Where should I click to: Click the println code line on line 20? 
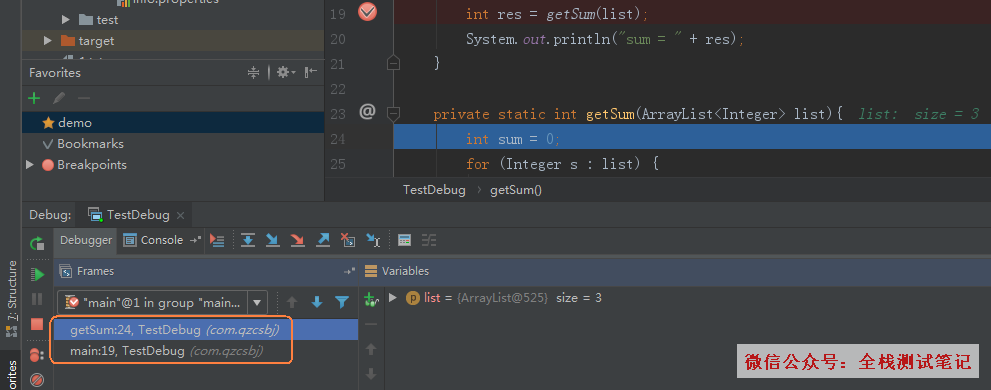click(x=605, y=39)
